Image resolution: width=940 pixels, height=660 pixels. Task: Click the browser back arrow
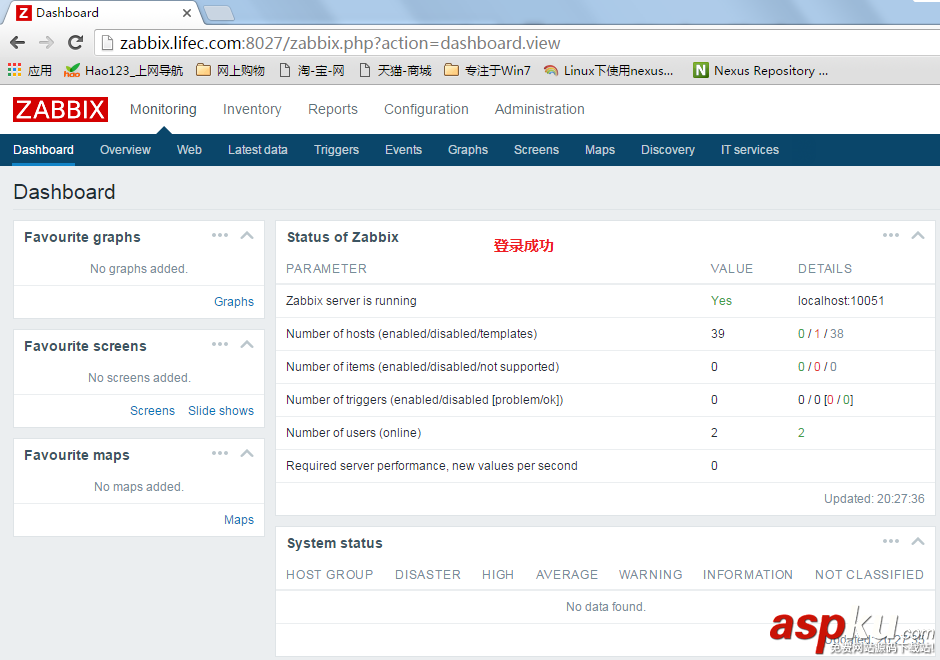point(17,43)
